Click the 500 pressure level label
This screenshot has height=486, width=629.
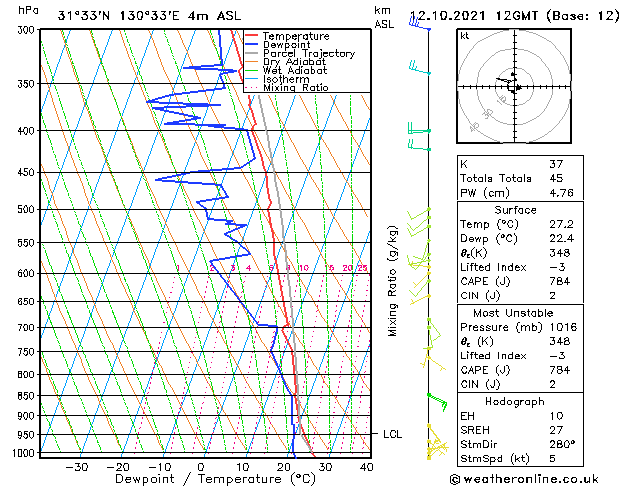(x=28, y=210)
